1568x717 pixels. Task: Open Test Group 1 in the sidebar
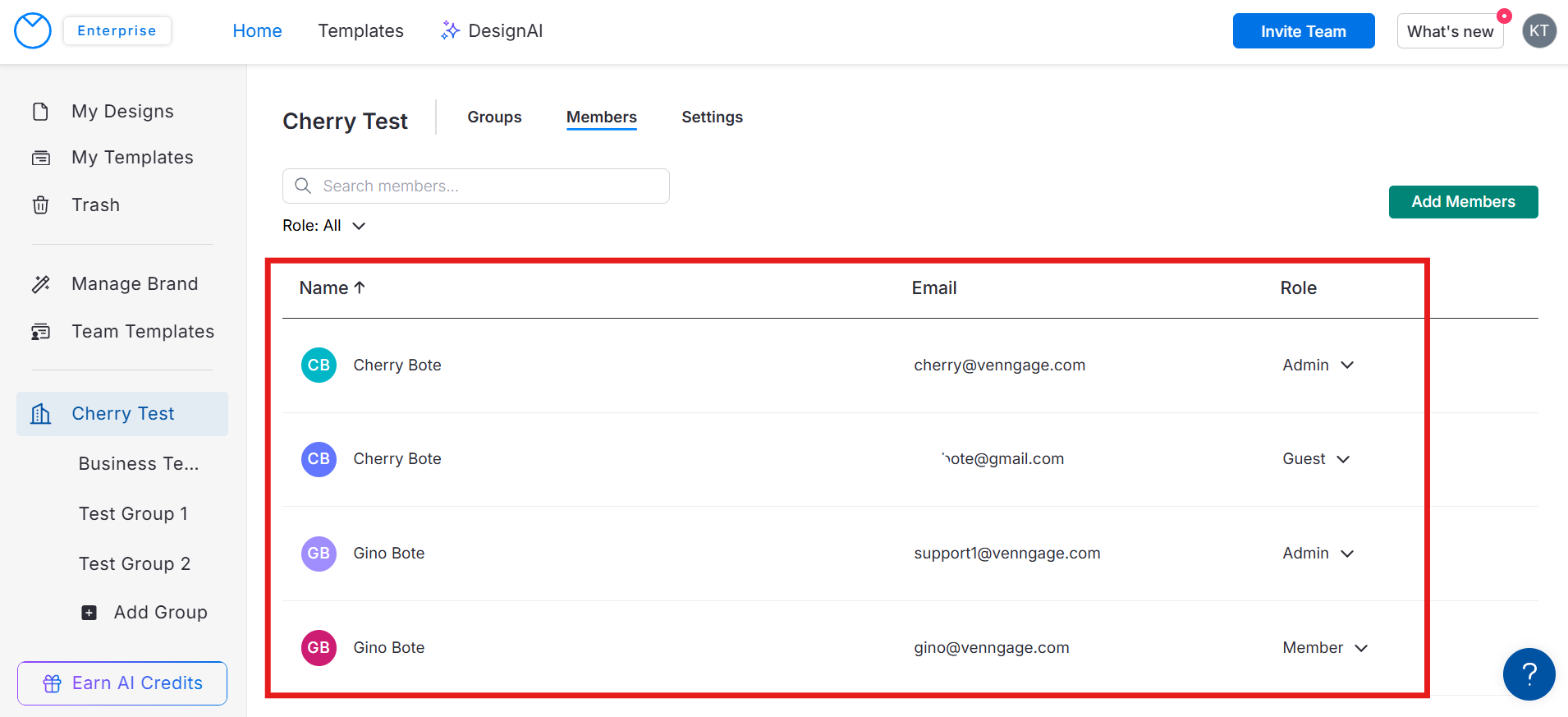[134, 513]
